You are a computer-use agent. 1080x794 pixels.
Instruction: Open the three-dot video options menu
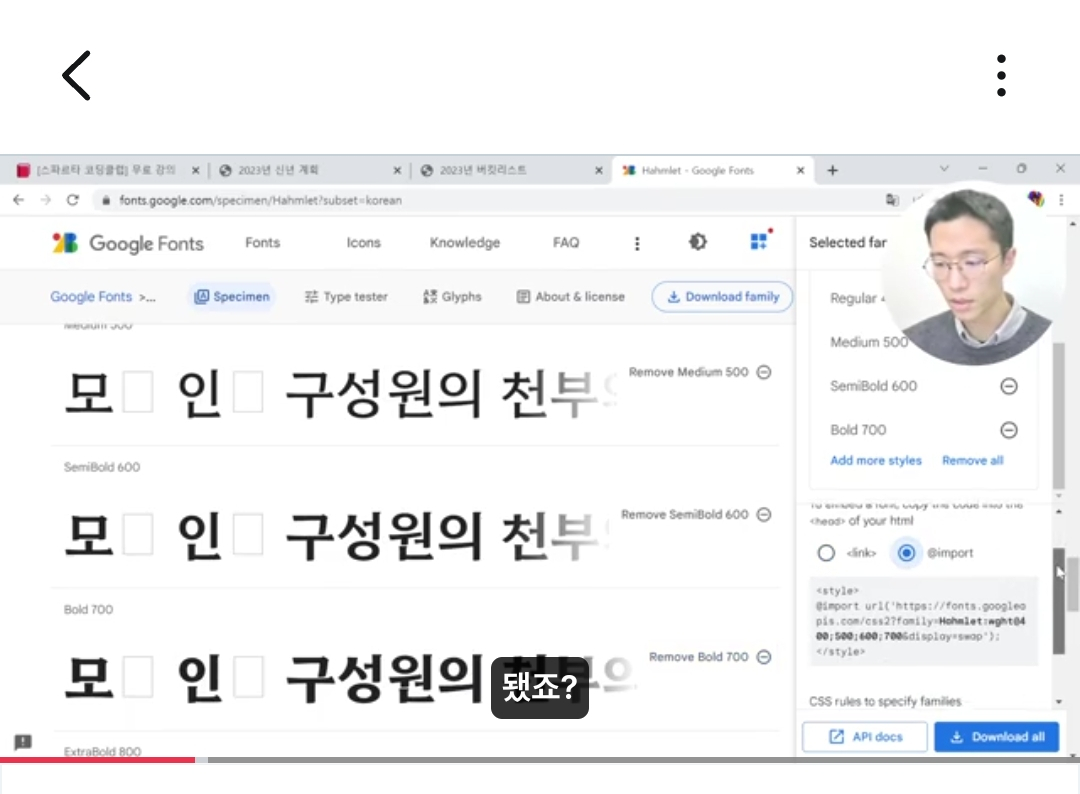pyautogui.click(x=1001, y=76)
